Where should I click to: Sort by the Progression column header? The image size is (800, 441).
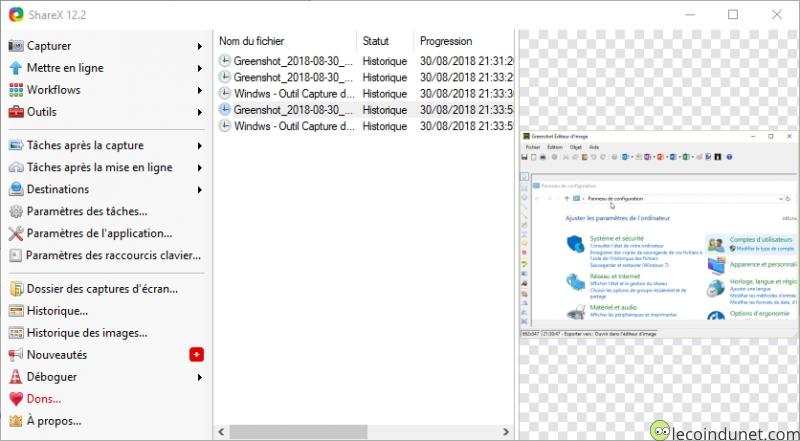tap(463, 41)
